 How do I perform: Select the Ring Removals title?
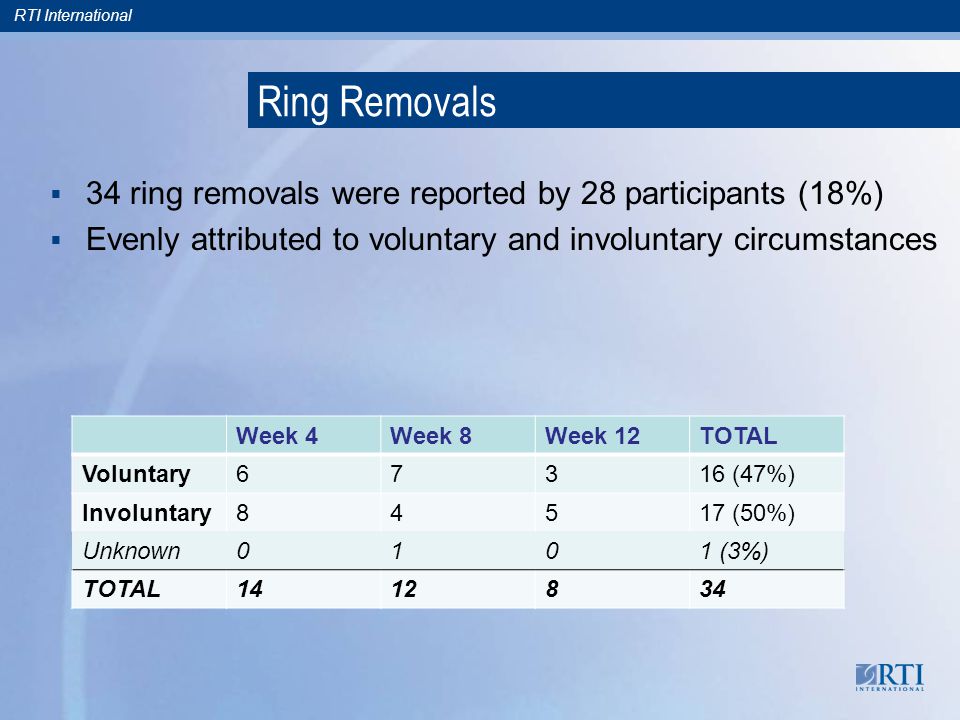[x=377, y=101]
